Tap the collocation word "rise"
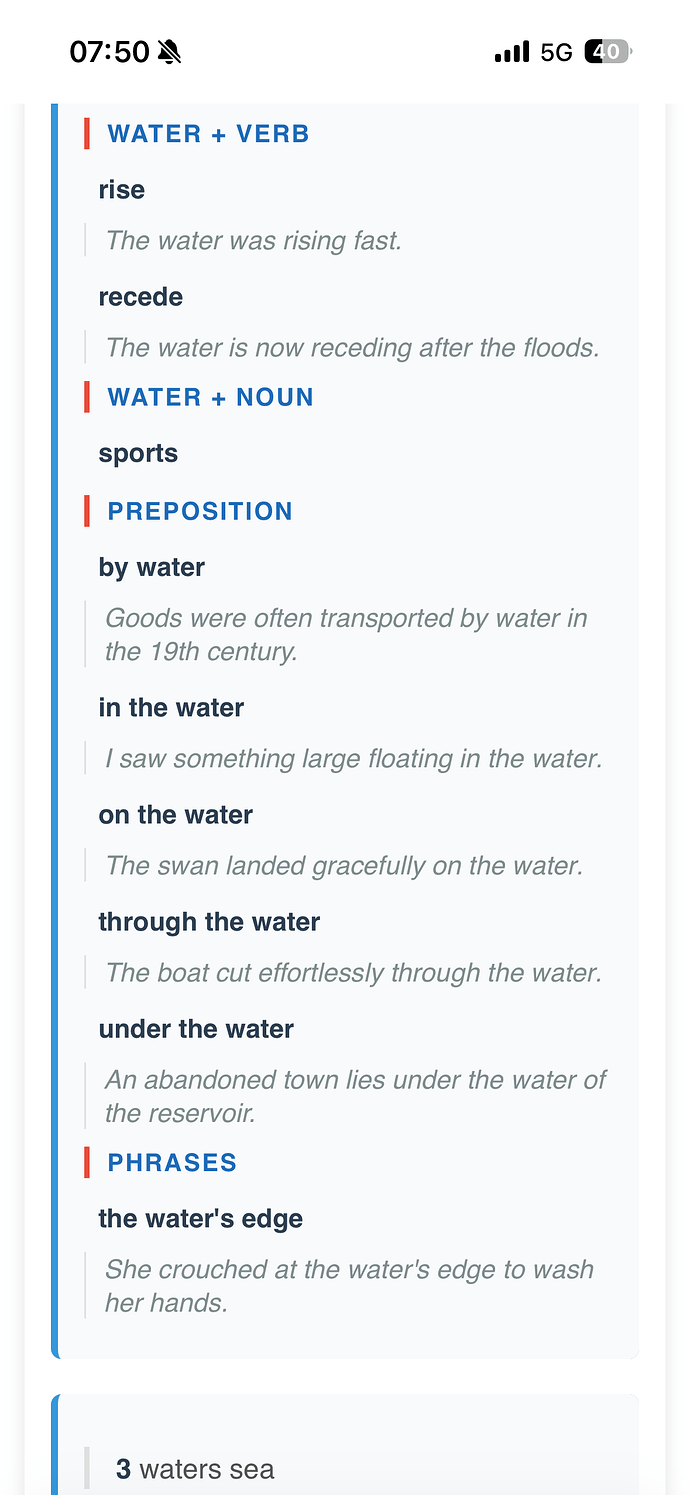Image resolution: width=690 pixels, height=1495 pixels. (x=122, y=190)
